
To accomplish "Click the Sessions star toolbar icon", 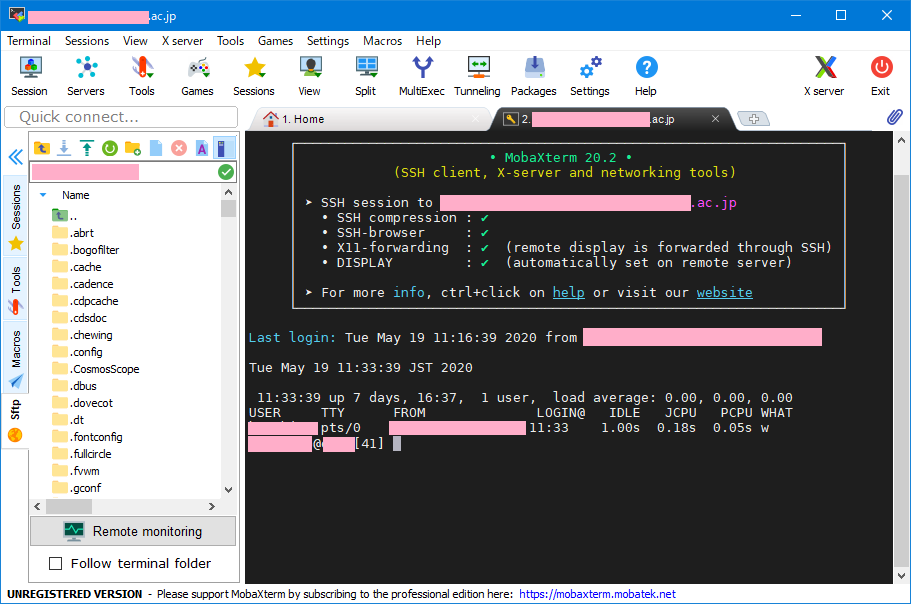I will tap(254, 76).
